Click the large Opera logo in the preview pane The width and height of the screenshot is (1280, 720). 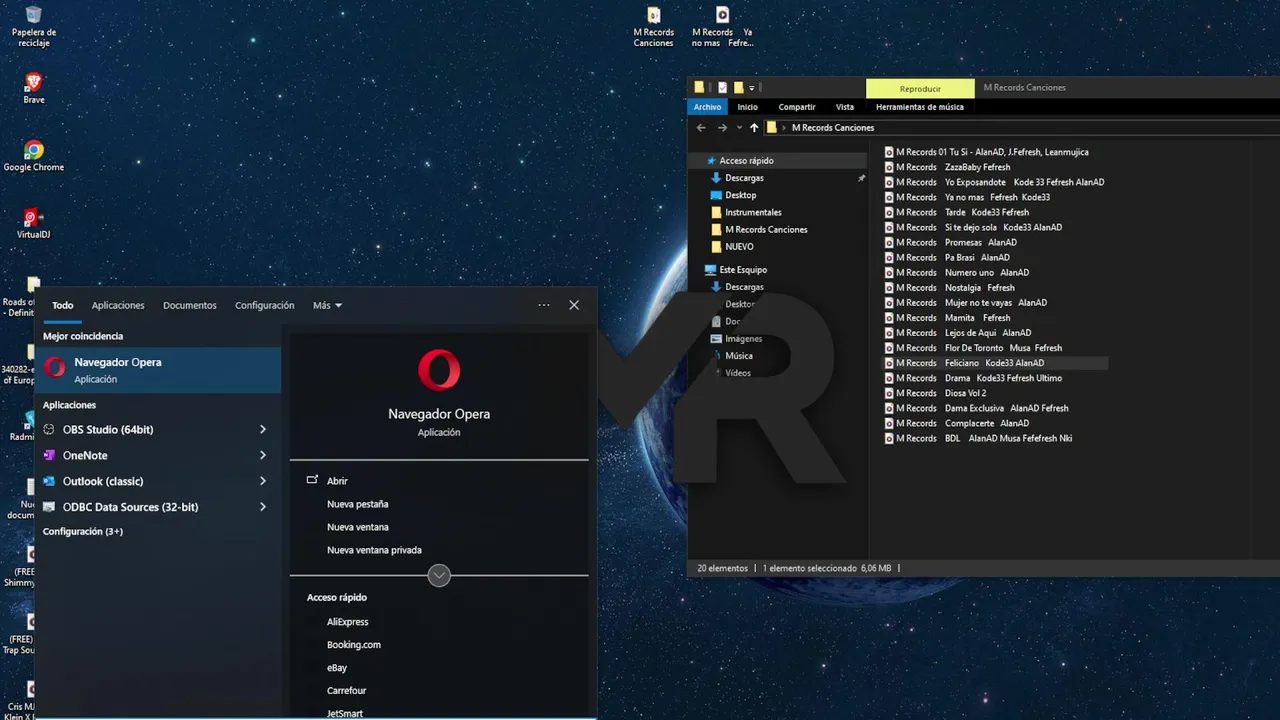(x=439, y=370)
